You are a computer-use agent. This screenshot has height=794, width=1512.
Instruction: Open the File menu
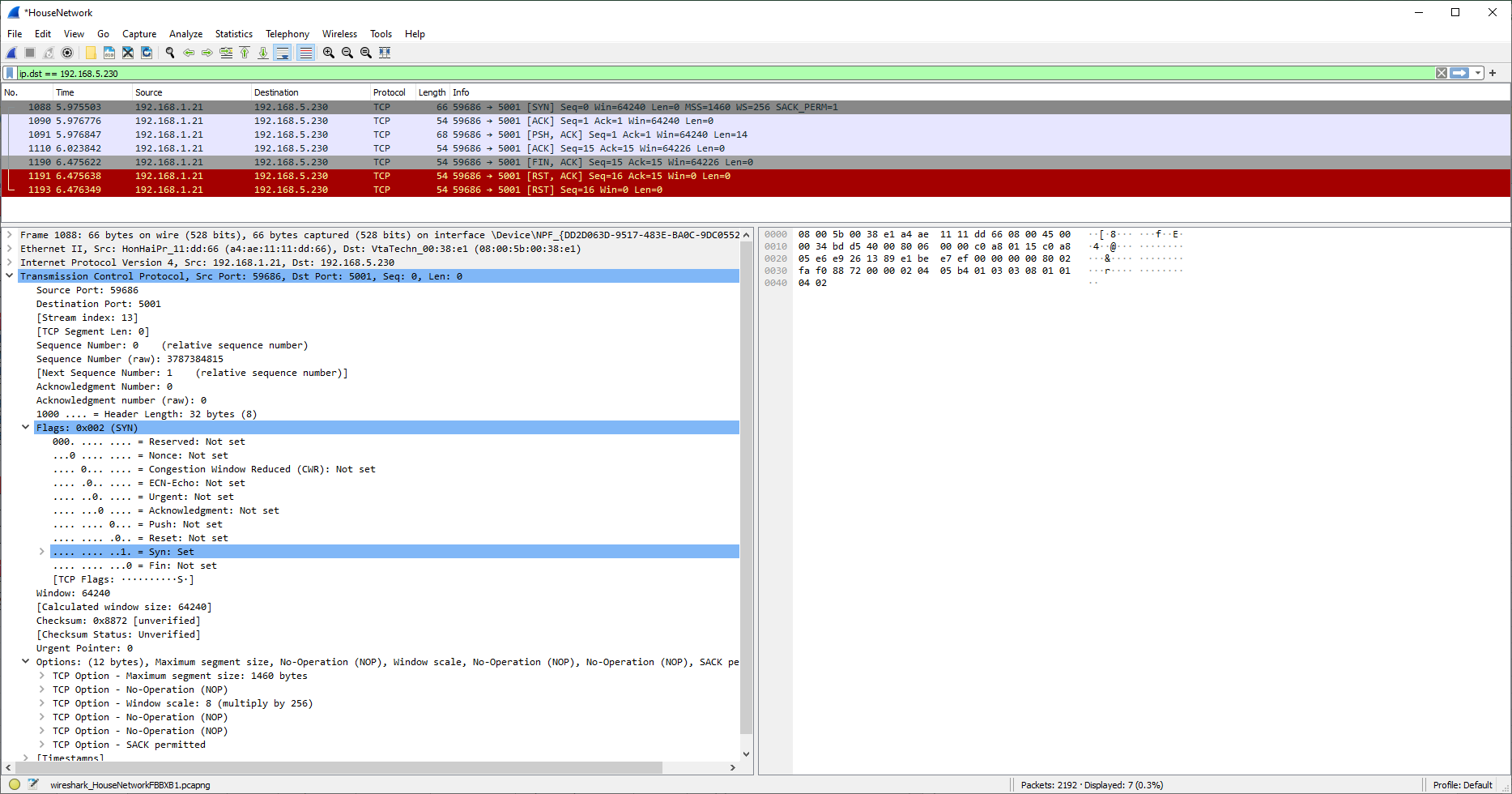(15, 34)
